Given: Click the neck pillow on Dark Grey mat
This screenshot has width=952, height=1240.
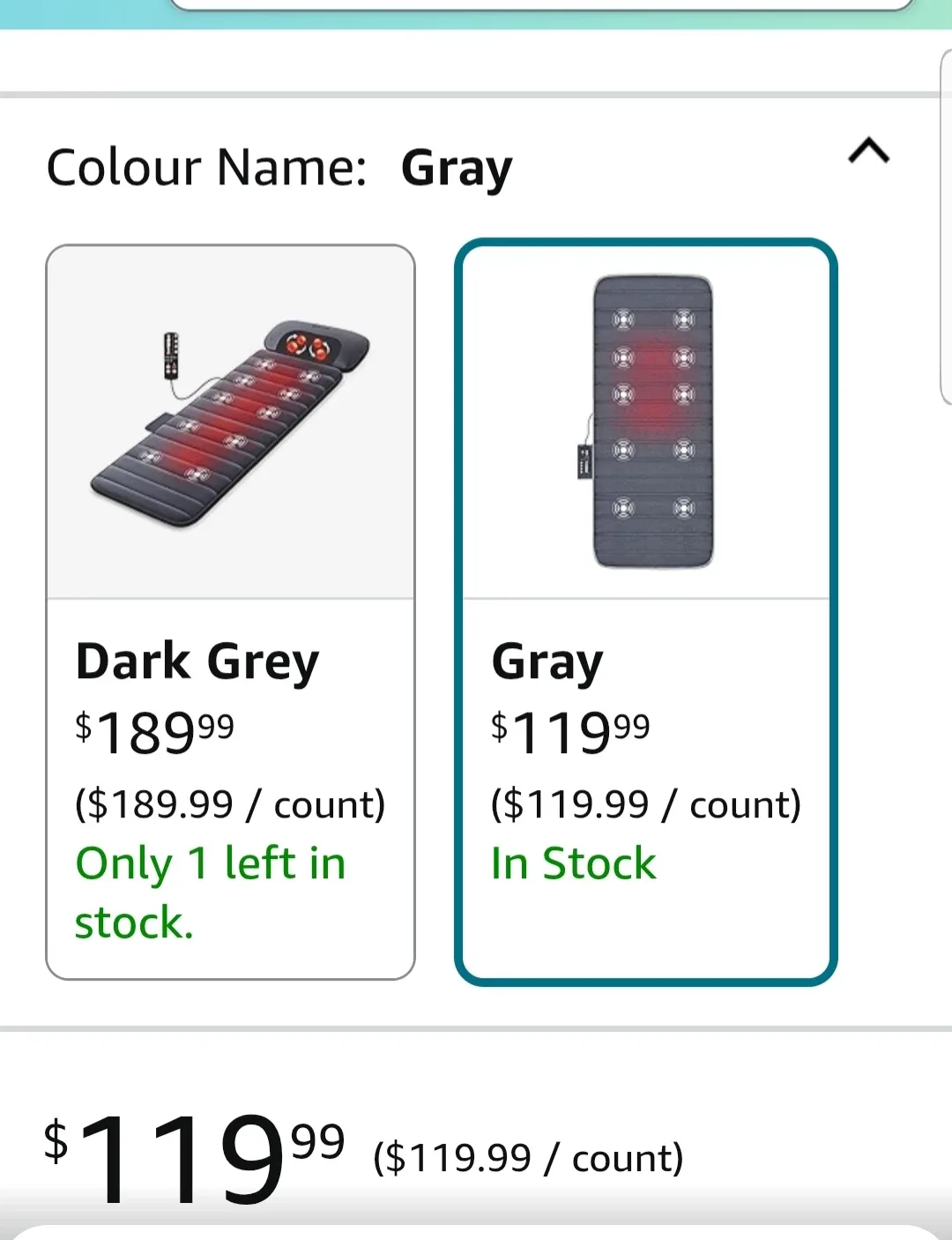Looking at the screenshot, I should tap(318, 345).
